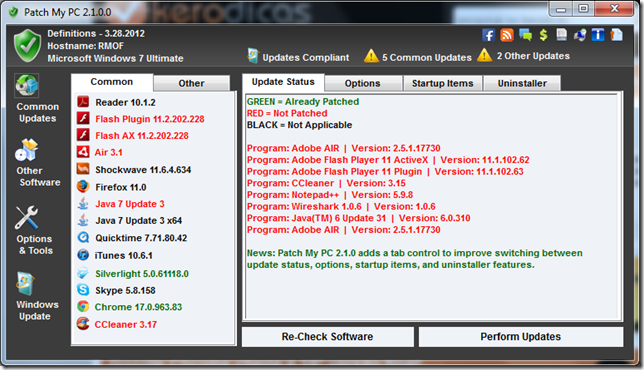Open the Facebook icon in header

488,35
